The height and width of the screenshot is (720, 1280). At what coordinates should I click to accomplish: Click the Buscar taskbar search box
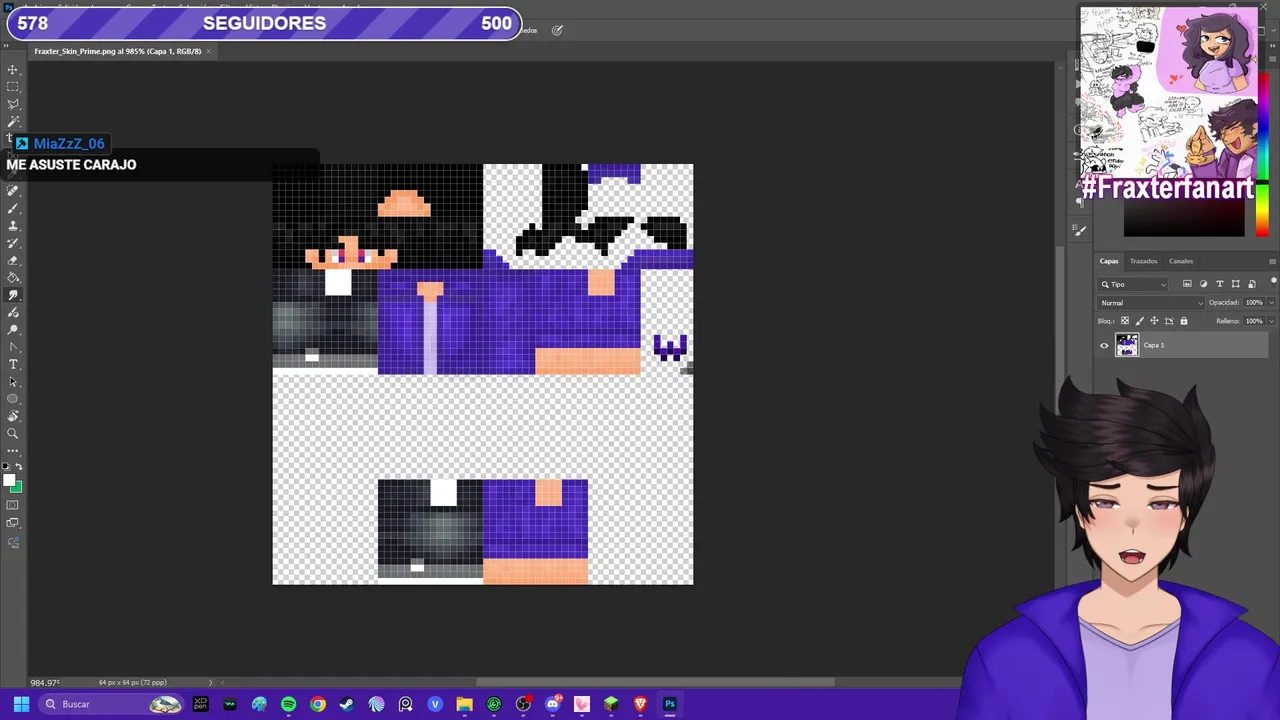pyautogui.click(x=112, y=704)
